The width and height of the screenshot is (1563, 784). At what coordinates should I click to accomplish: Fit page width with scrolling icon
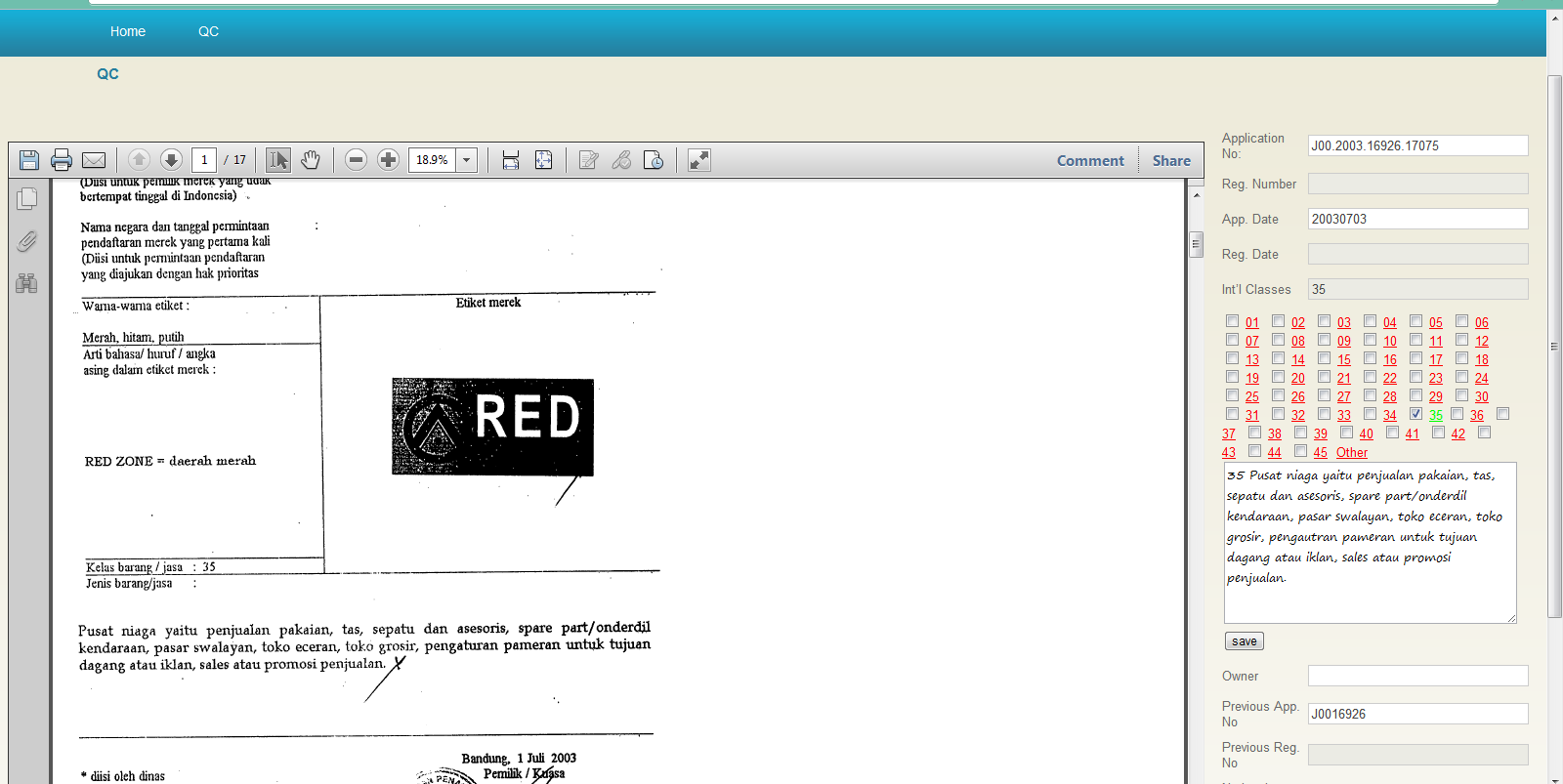(511, 160)
